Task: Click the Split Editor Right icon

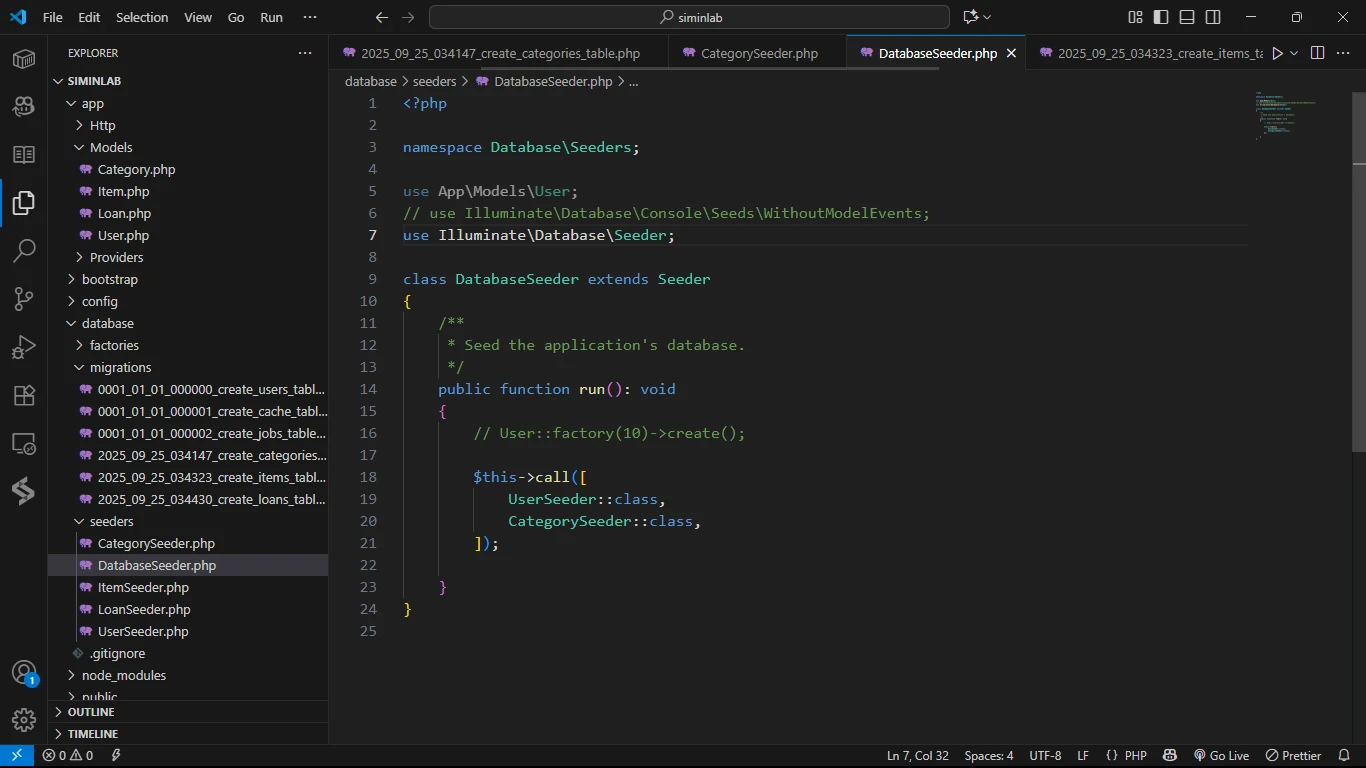Action: pos(1317,53)
